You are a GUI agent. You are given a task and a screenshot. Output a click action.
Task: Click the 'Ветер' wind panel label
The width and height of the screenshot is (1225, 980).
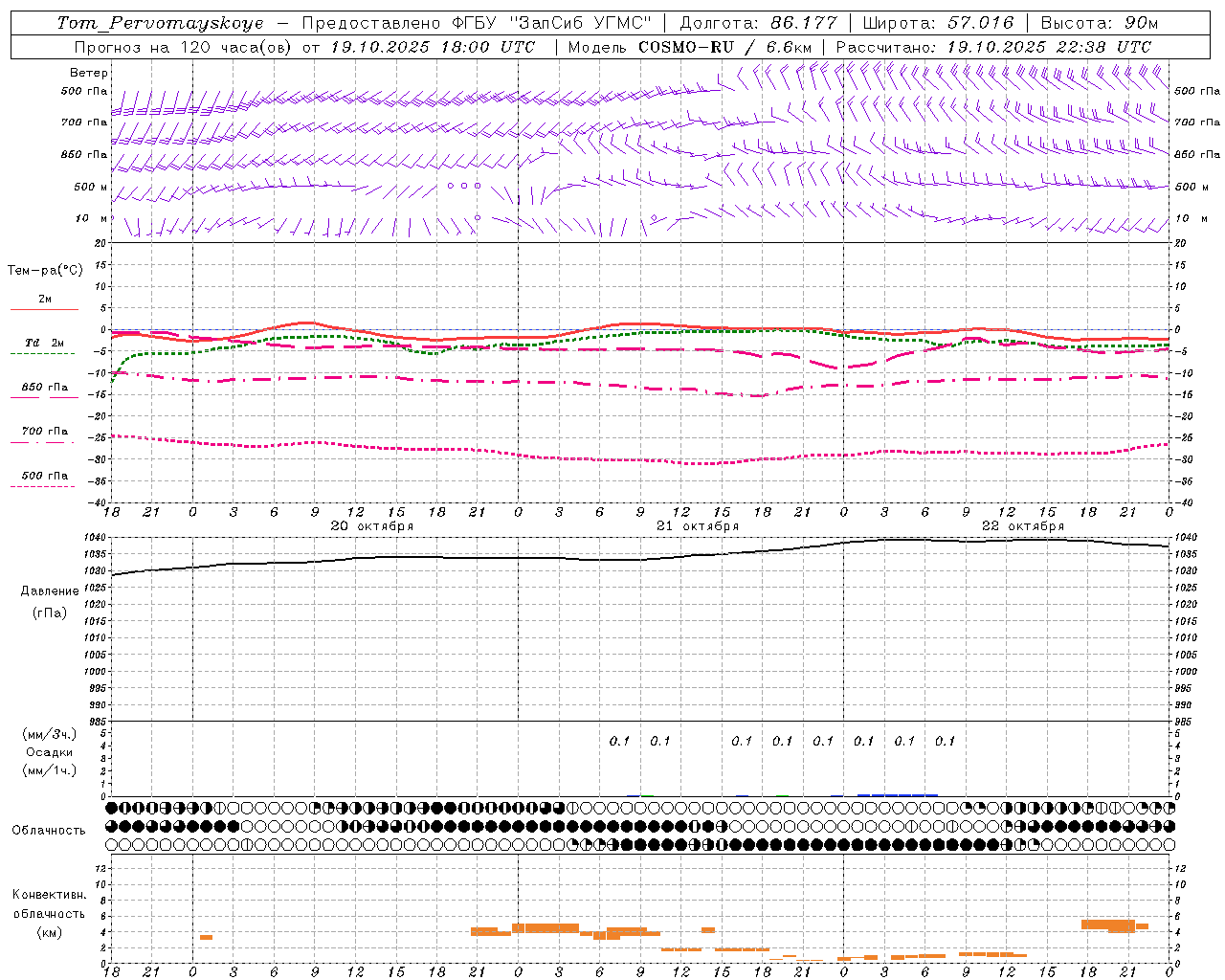[x=89, y=73]
